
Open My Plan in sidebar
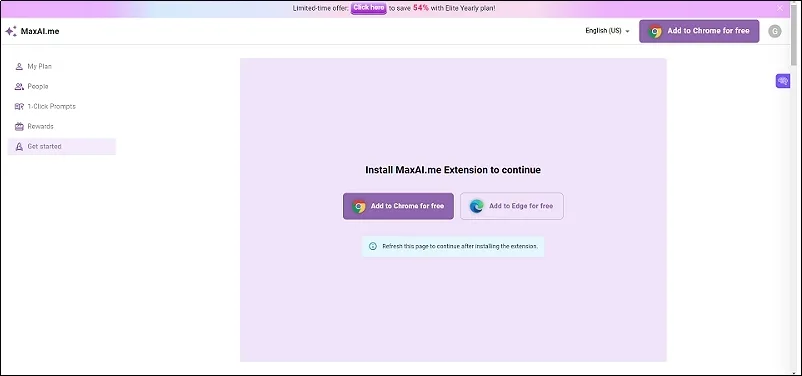click(62, 67)
